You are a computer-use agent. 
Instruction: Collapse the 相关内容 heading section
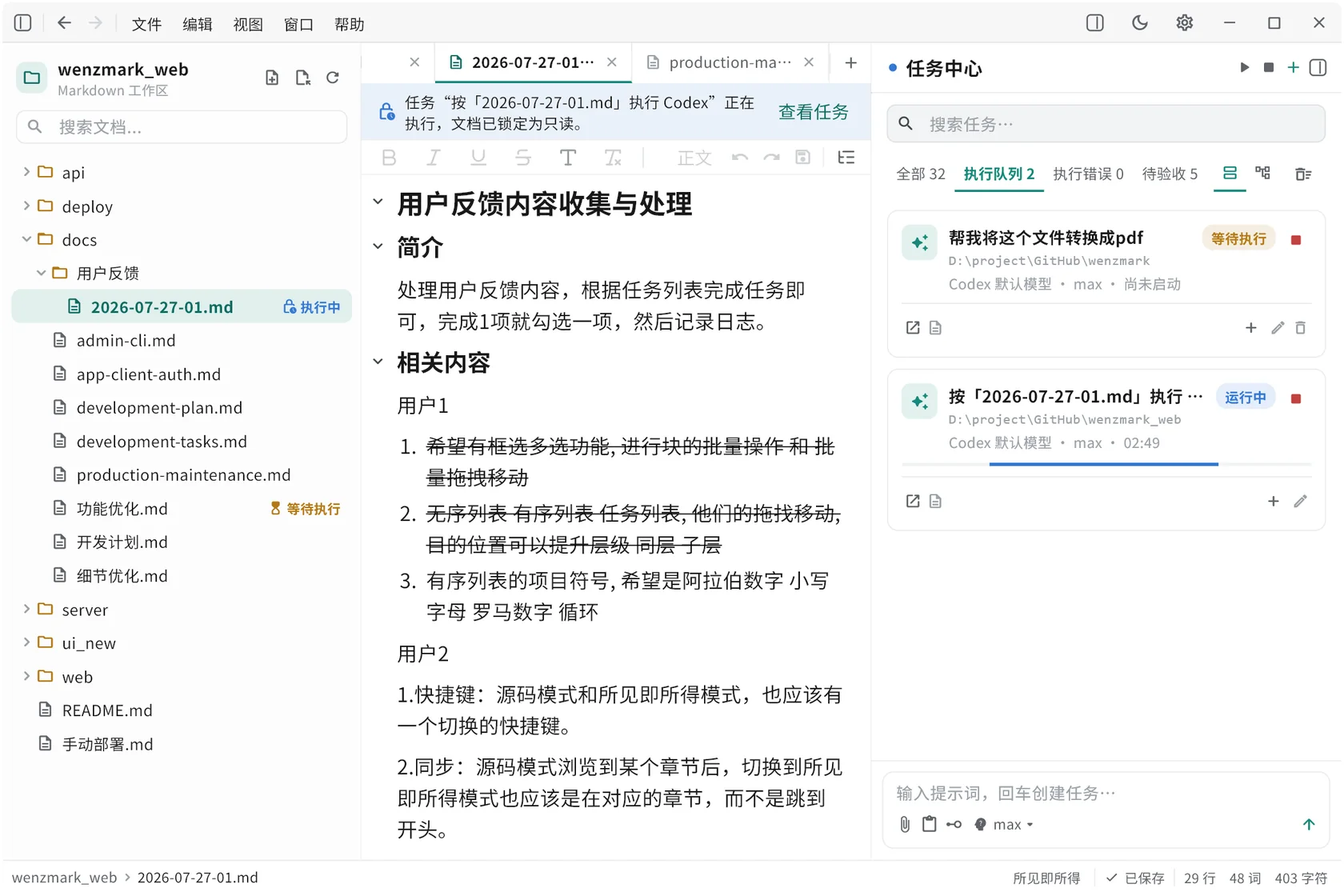[378, 362]
